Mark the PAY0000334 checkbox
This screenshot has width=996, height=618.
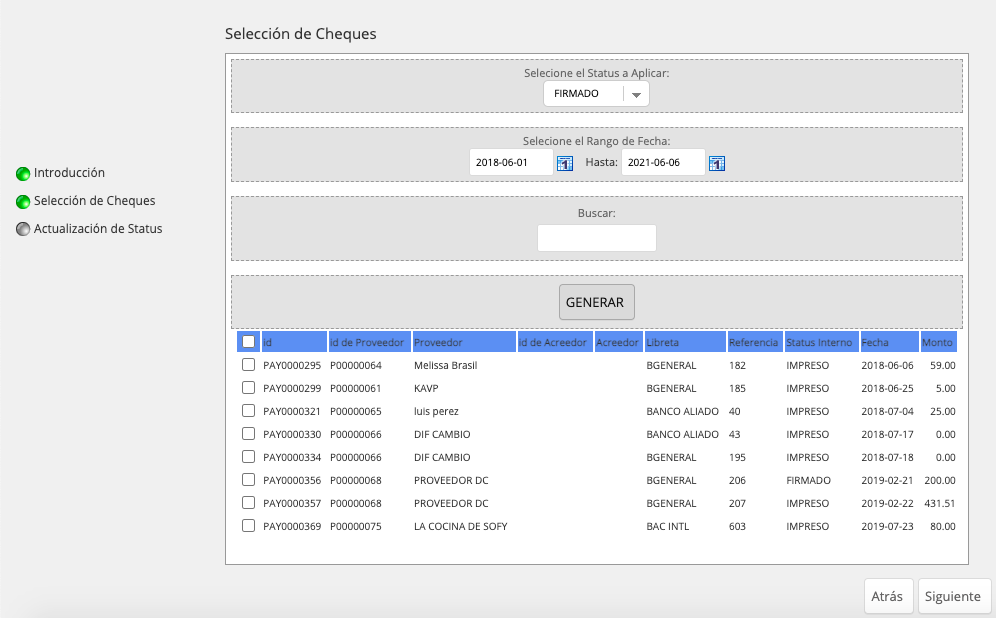point(248,457)
